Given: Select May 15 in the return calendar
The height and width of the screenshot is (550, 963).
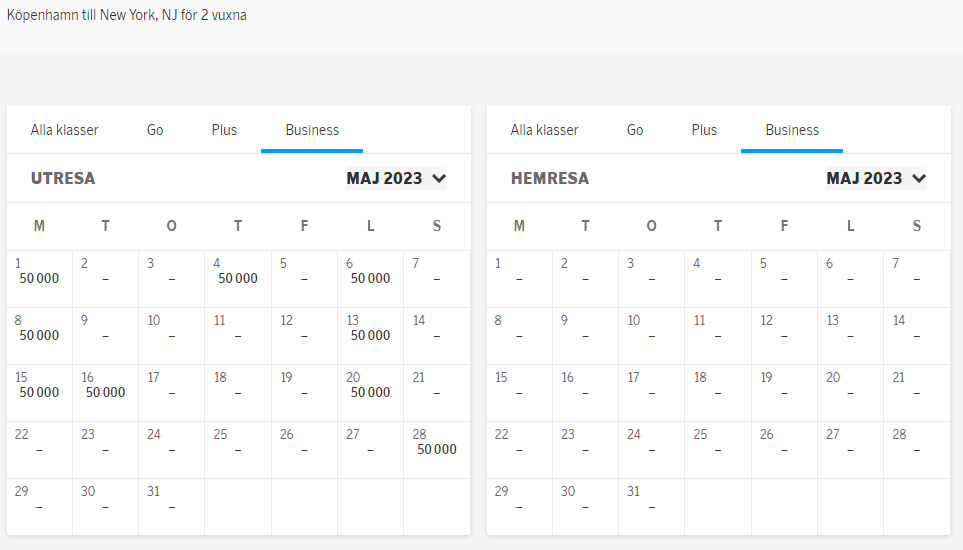Looking at the screenshot, I should [x=519, y=393].
